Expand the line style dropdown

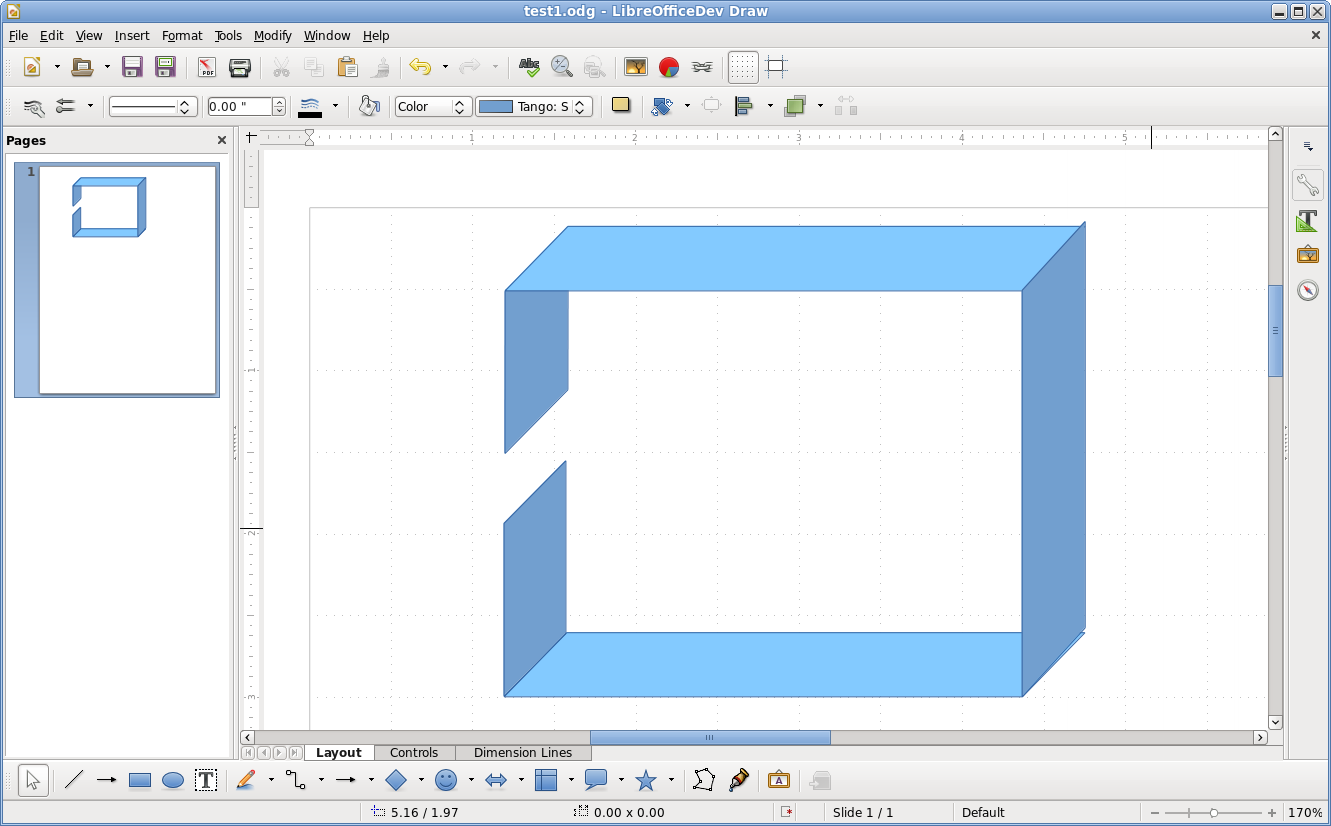(x=184, y=106)
